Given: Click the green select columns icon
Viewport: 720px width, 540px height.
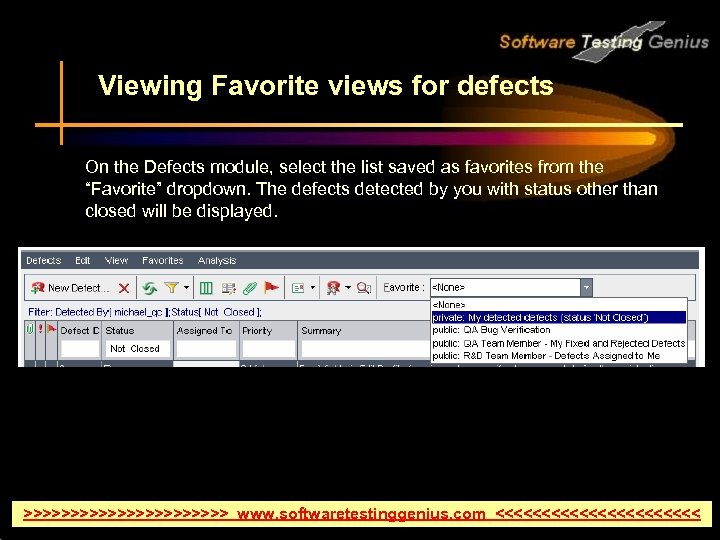Looking at the screenshot, I should click(x=206, y=288).
